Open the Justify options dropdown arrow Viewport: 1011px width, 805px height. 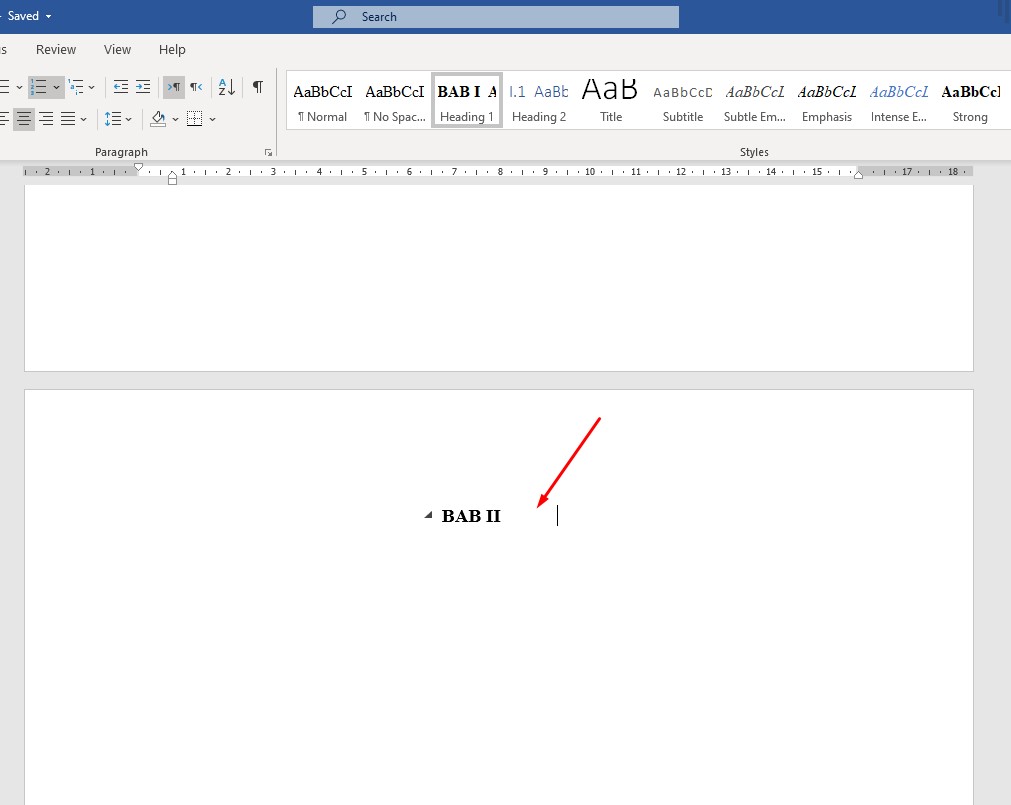click(84, 119)
